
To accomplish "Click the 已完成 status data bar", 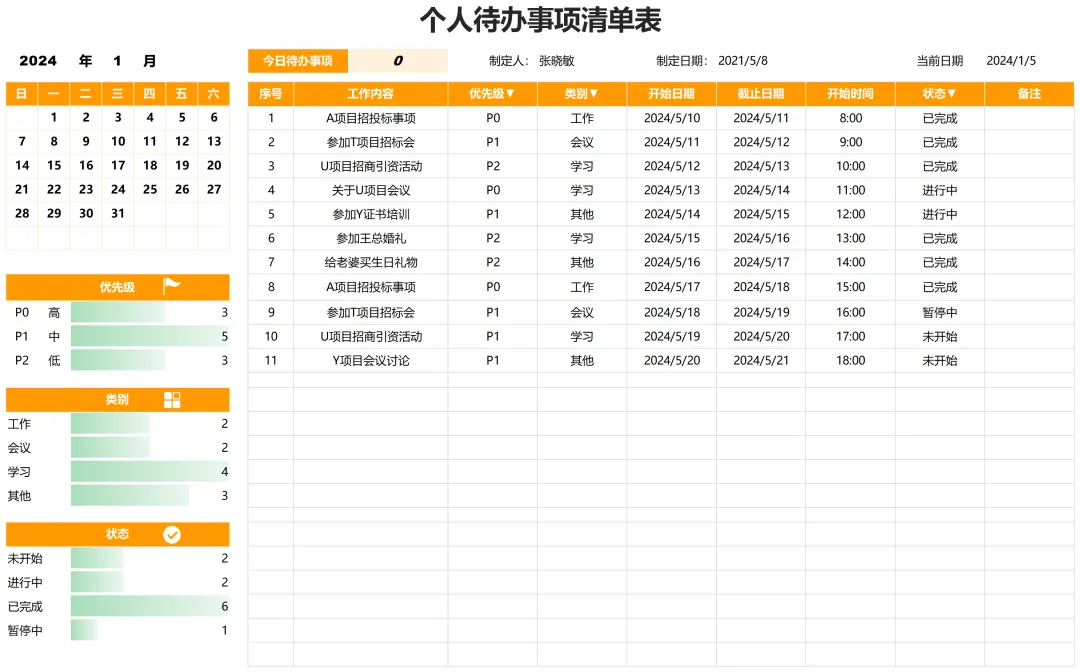I will coord(149,606).
